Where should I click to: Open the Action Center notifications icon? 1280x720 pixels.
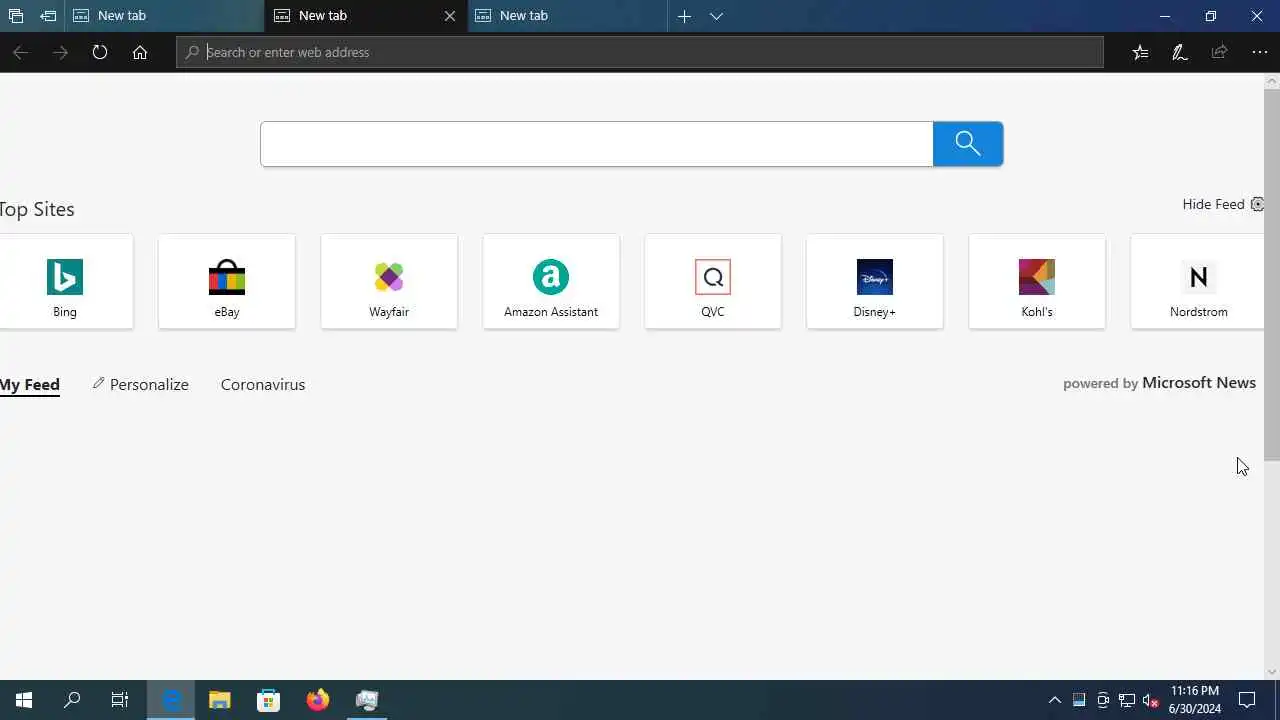1247,700
